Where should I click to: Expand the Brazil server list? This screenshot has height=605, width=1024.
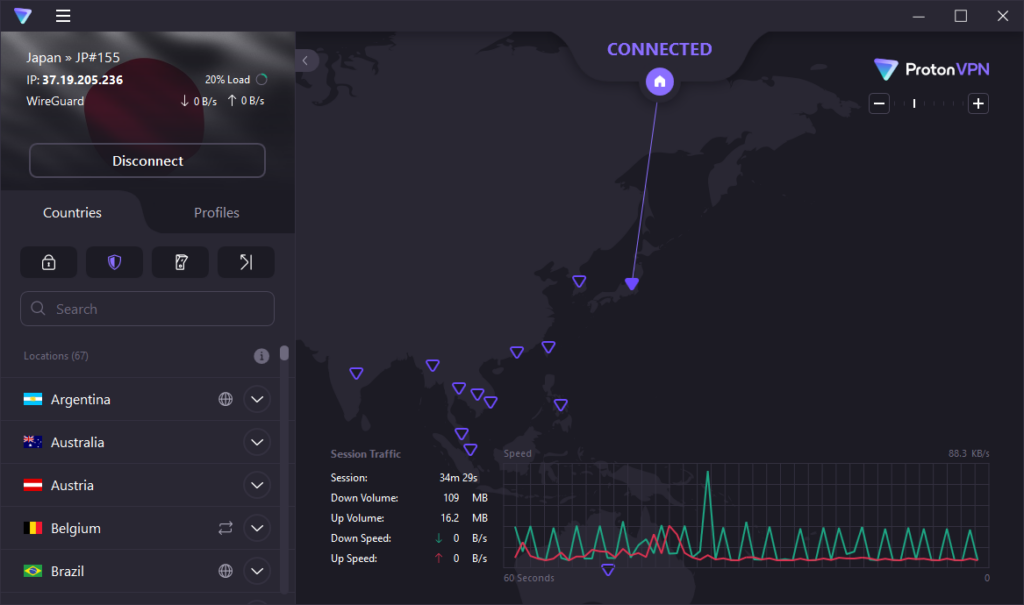pos(257,571)
